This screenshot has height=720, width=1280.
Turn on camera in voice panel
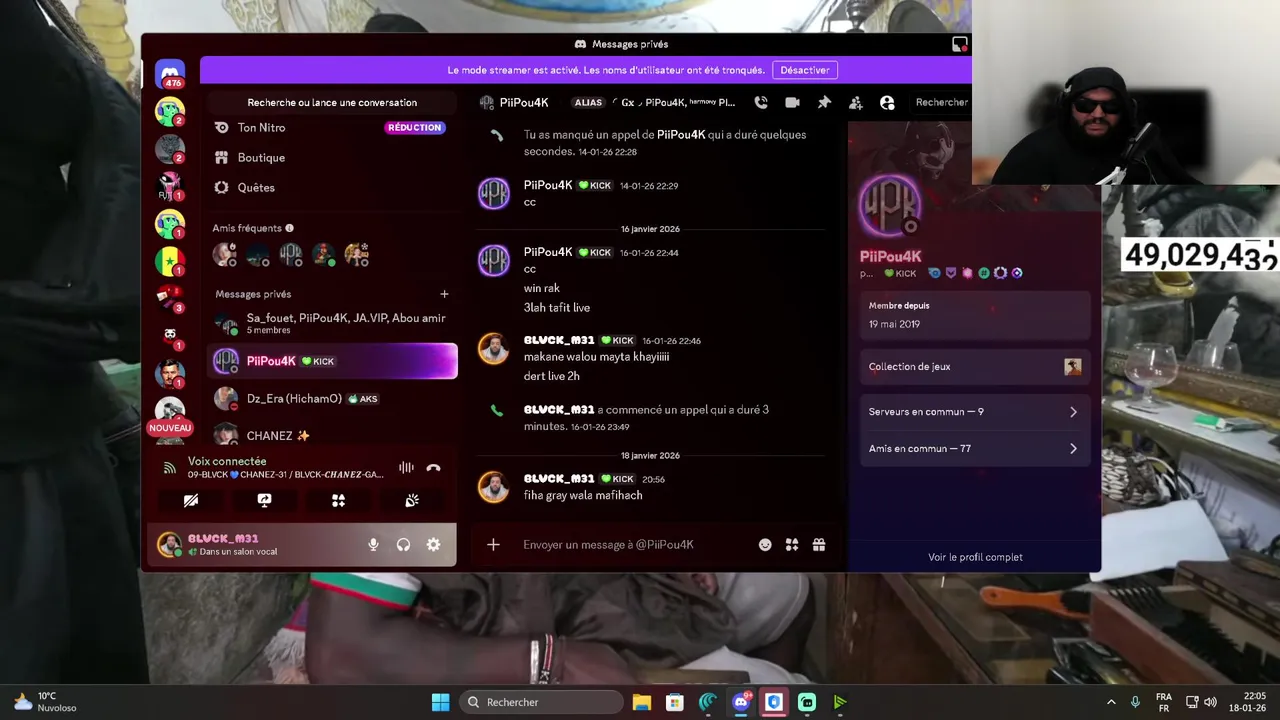point(191,500)
